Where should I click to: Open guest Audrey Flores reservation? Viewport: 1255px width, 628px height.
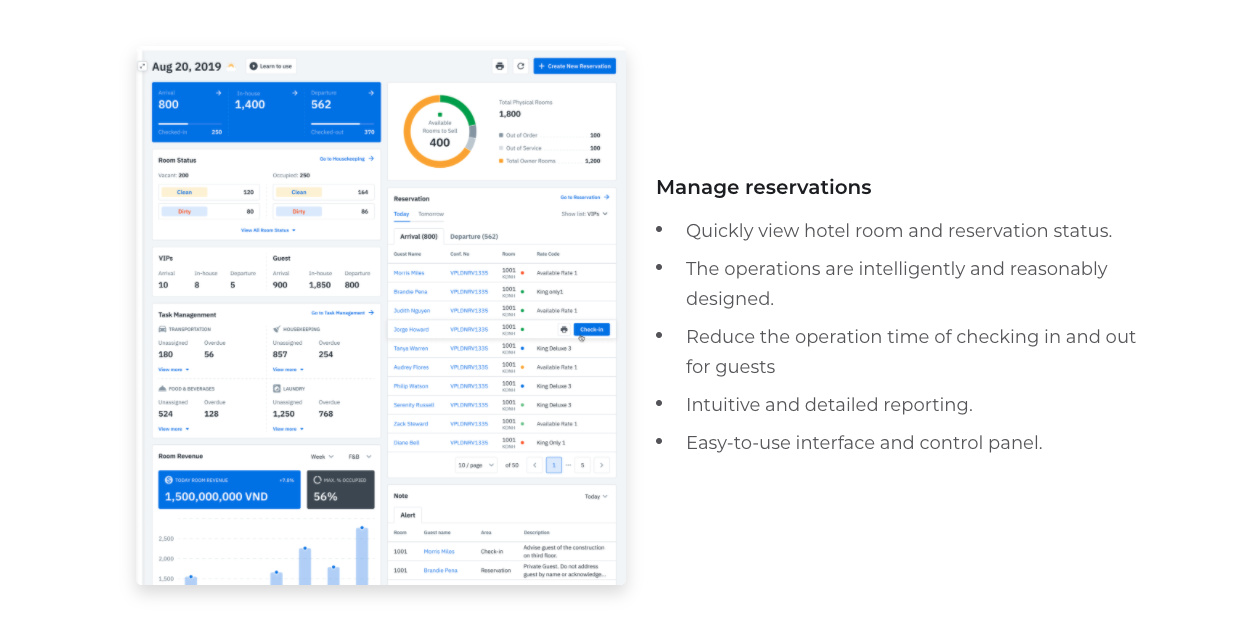coord(410,367)
